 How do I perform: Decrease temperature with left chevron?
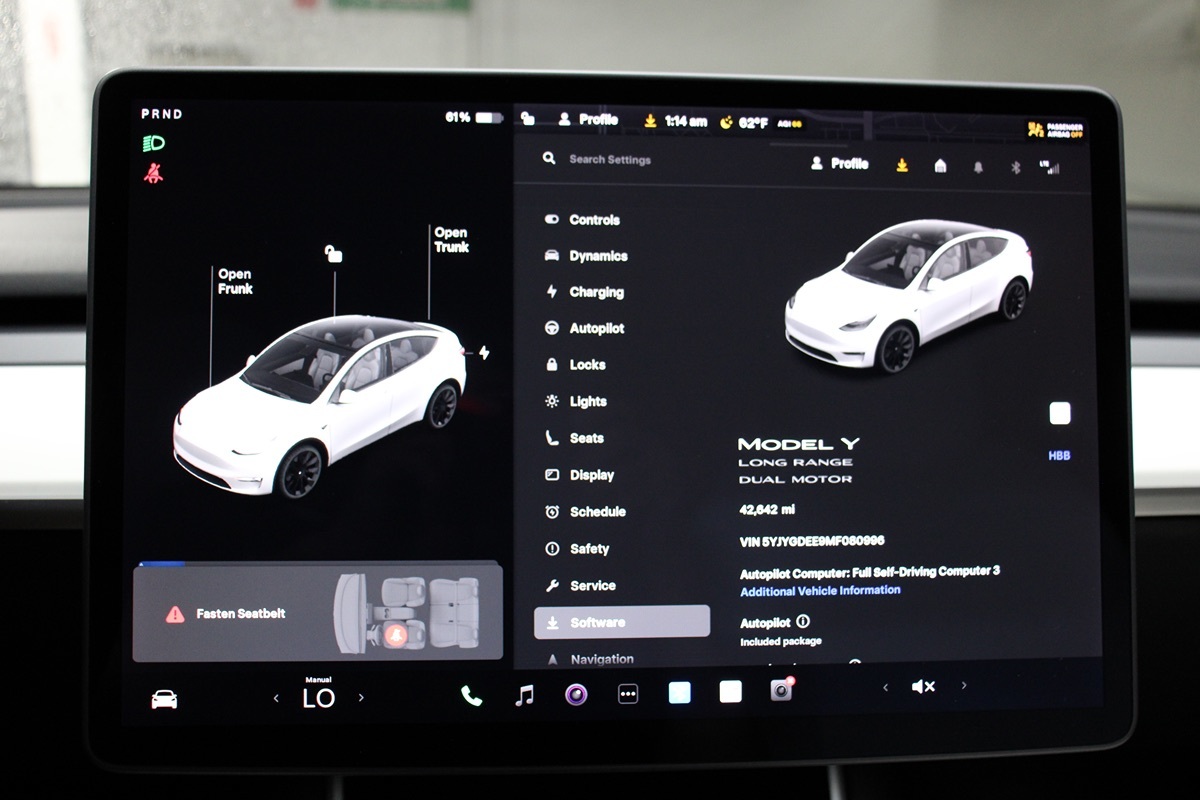[x=276, y=698]
